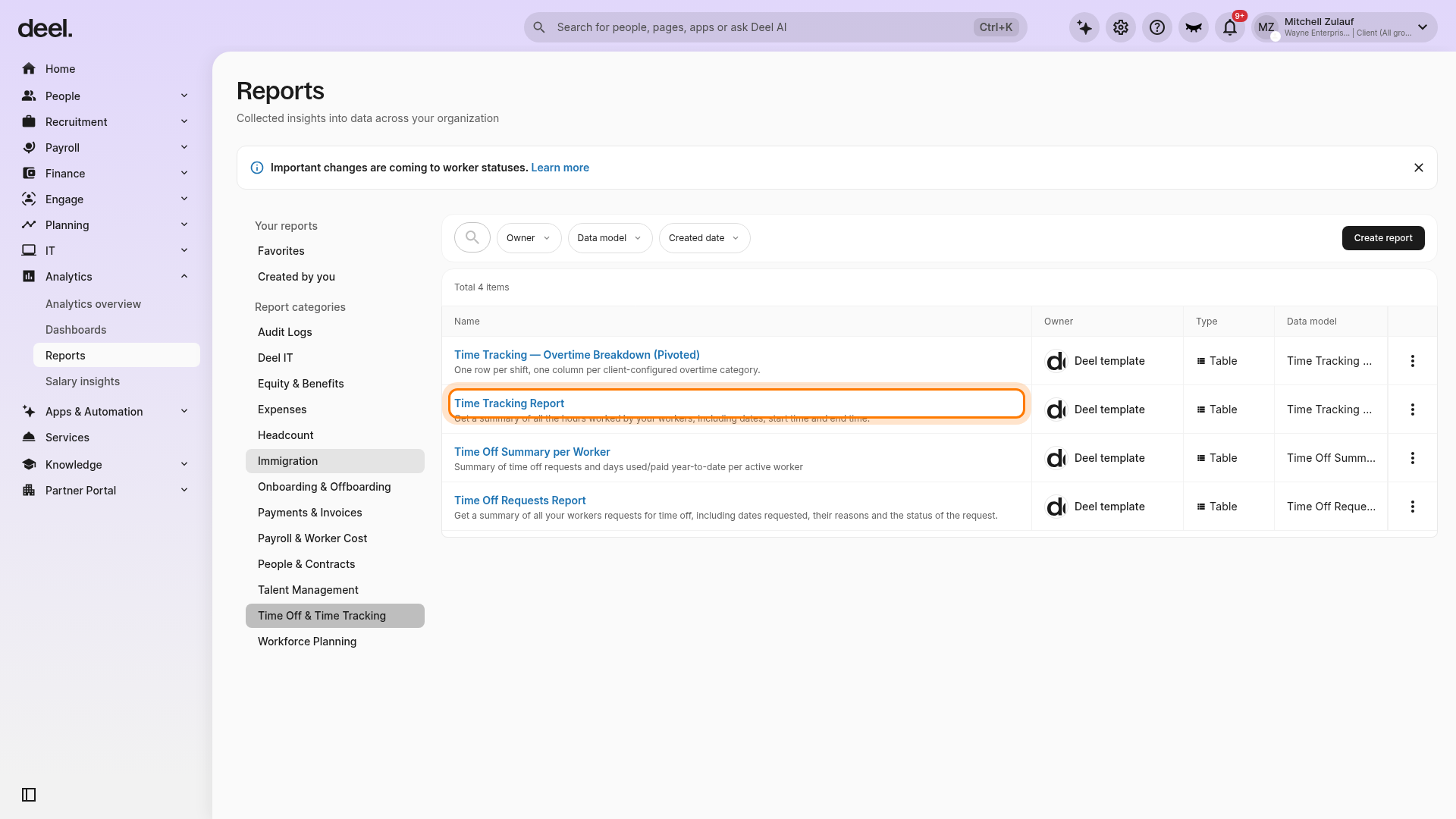Click the Planning trend icon
The height and width of the screenshot is (819, 1456).
click(x=29, y=225)
